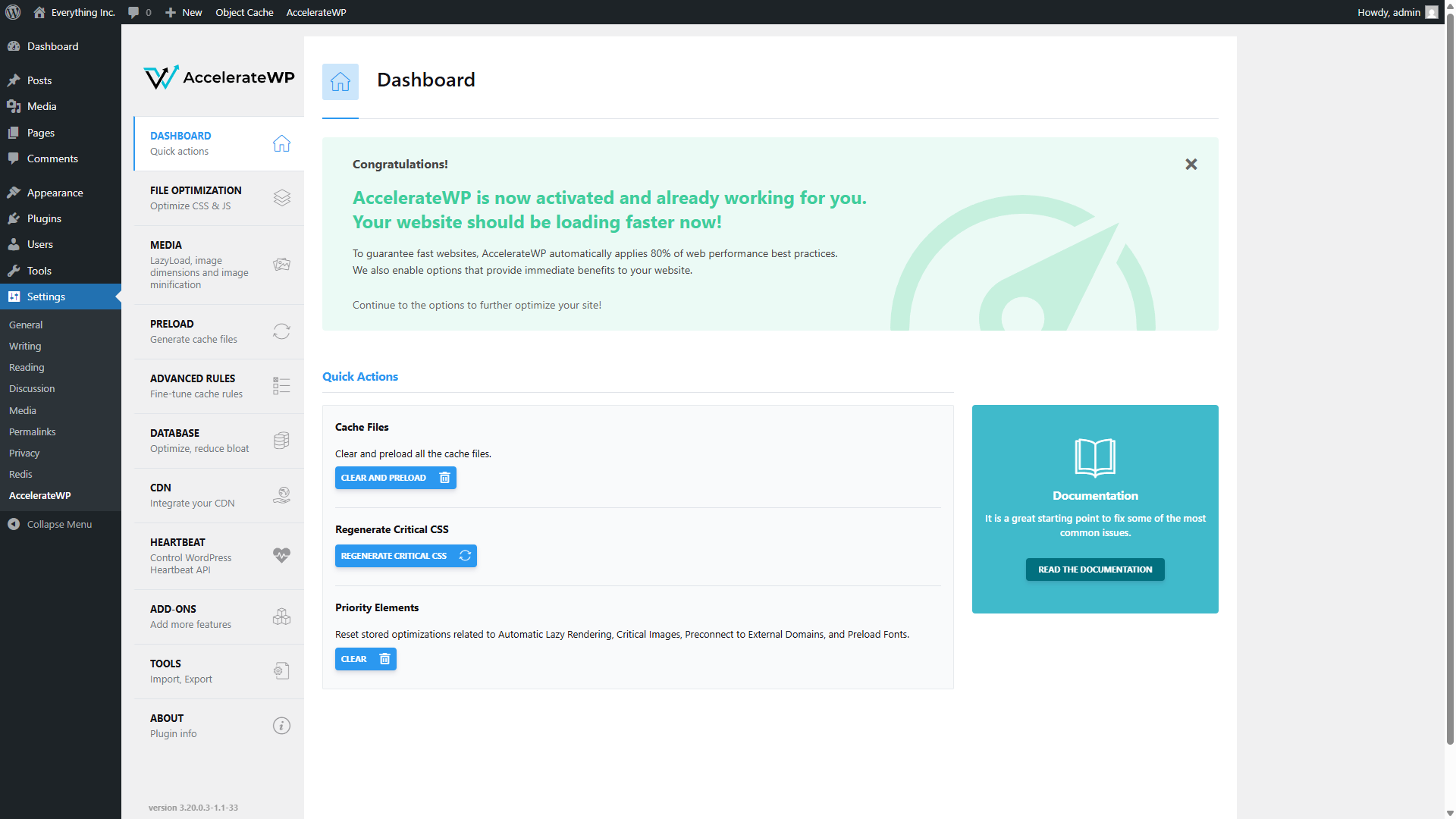Click the Tools import/export file icon
The height and width of the screenshot is (819, 1456).
pyautogui.click(x=281, y=671)
